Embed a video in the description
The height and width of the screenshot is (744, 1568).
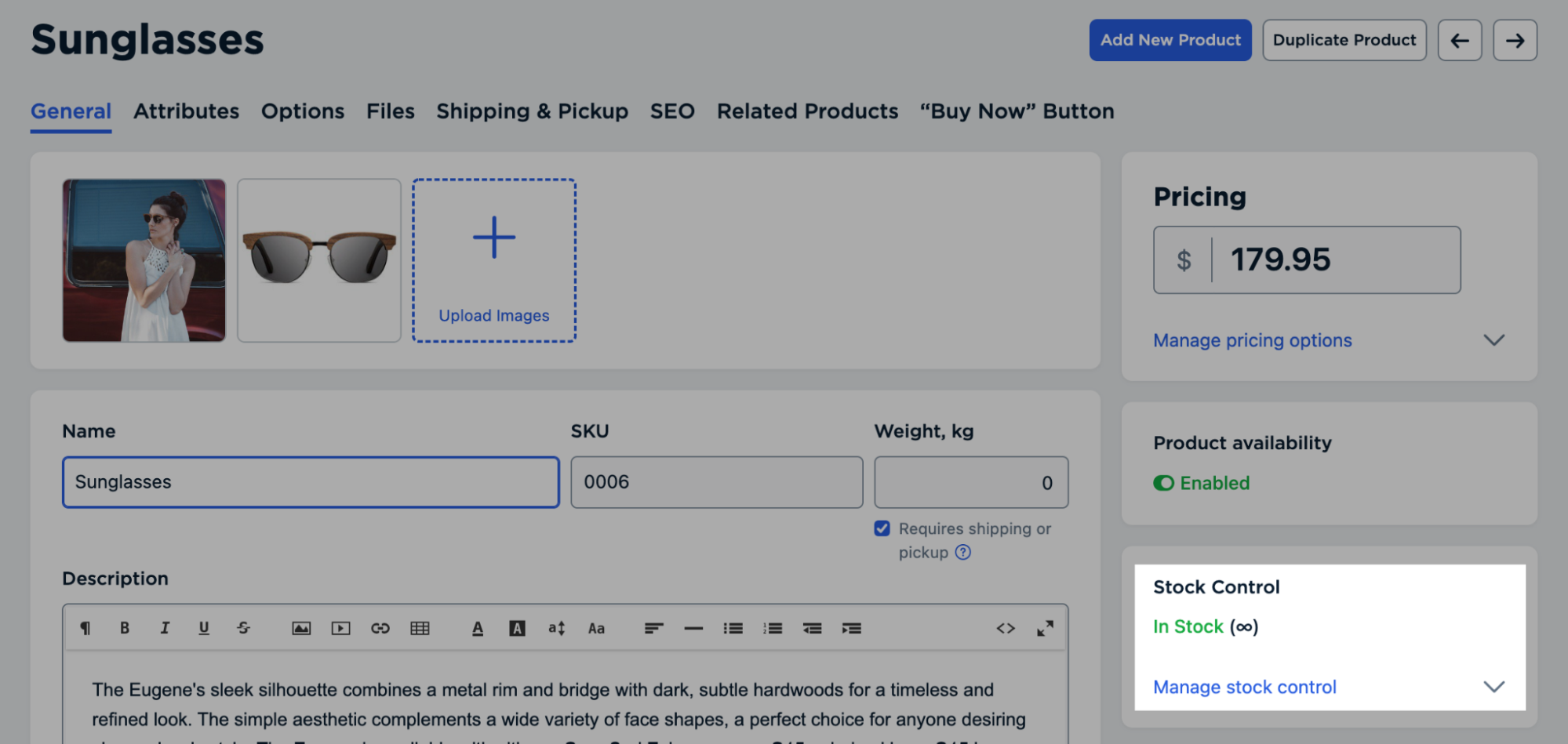coord(341,628)
